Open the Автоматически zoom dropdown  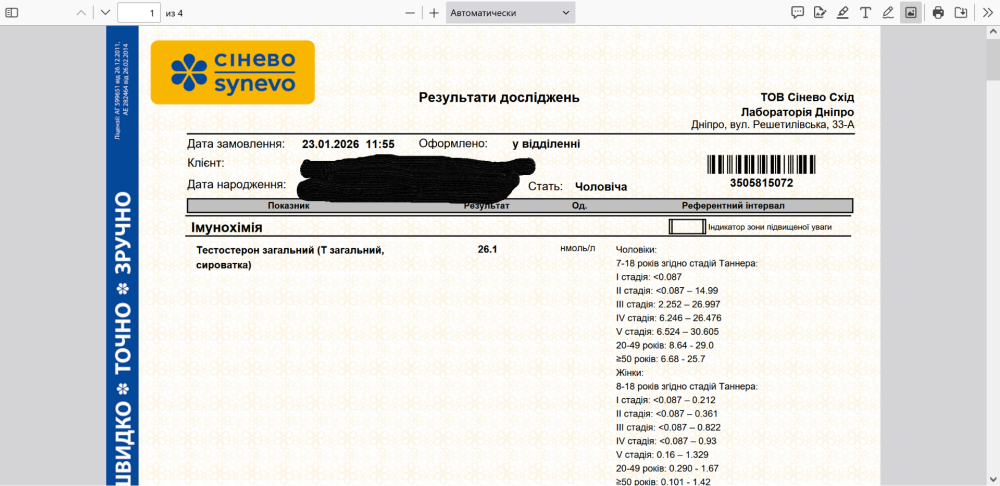pyautogui.click(x=510, y=13)
